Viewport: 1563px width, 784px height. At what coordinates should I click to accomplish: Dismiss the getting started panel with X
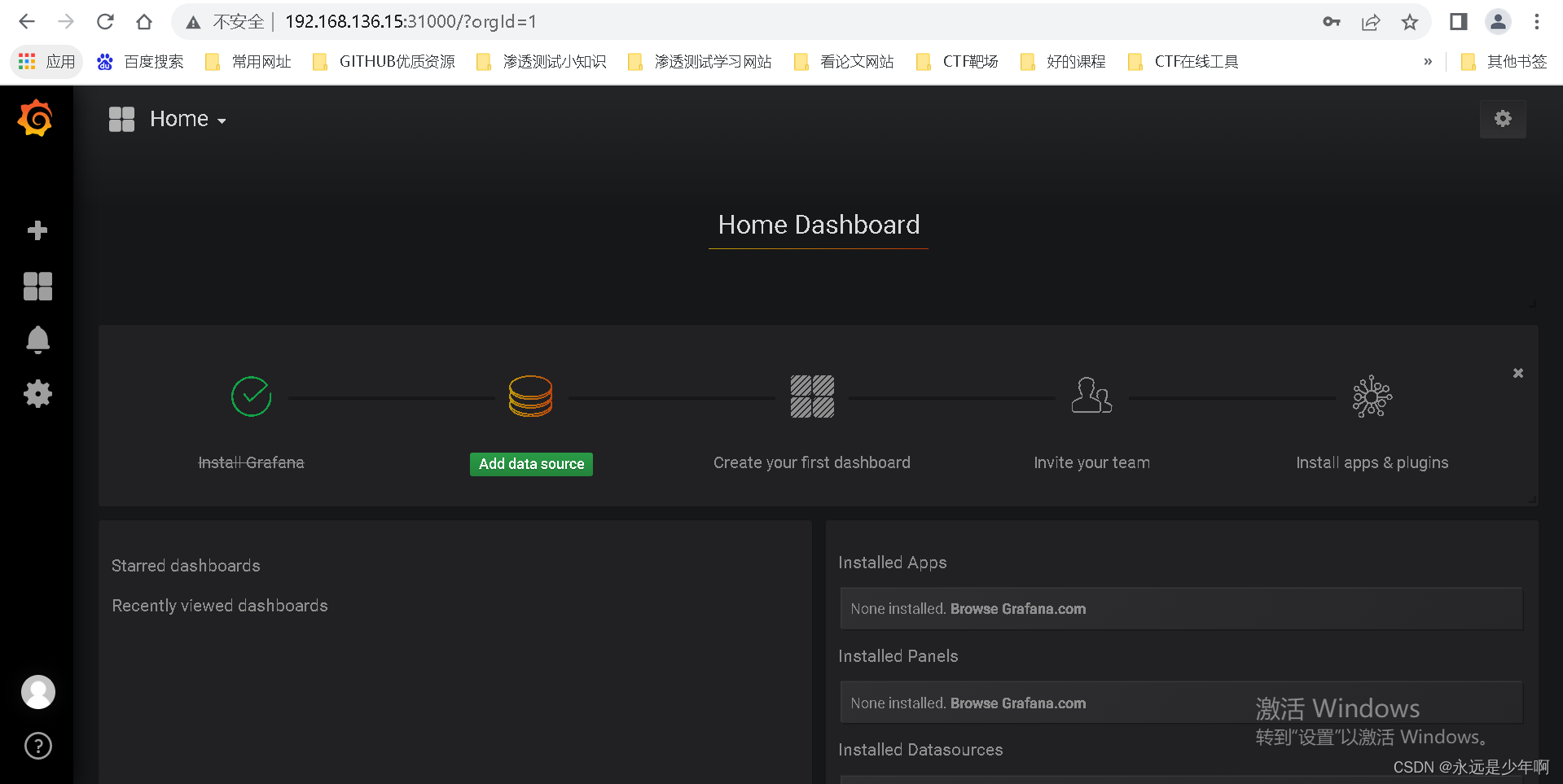[1518, 373]
